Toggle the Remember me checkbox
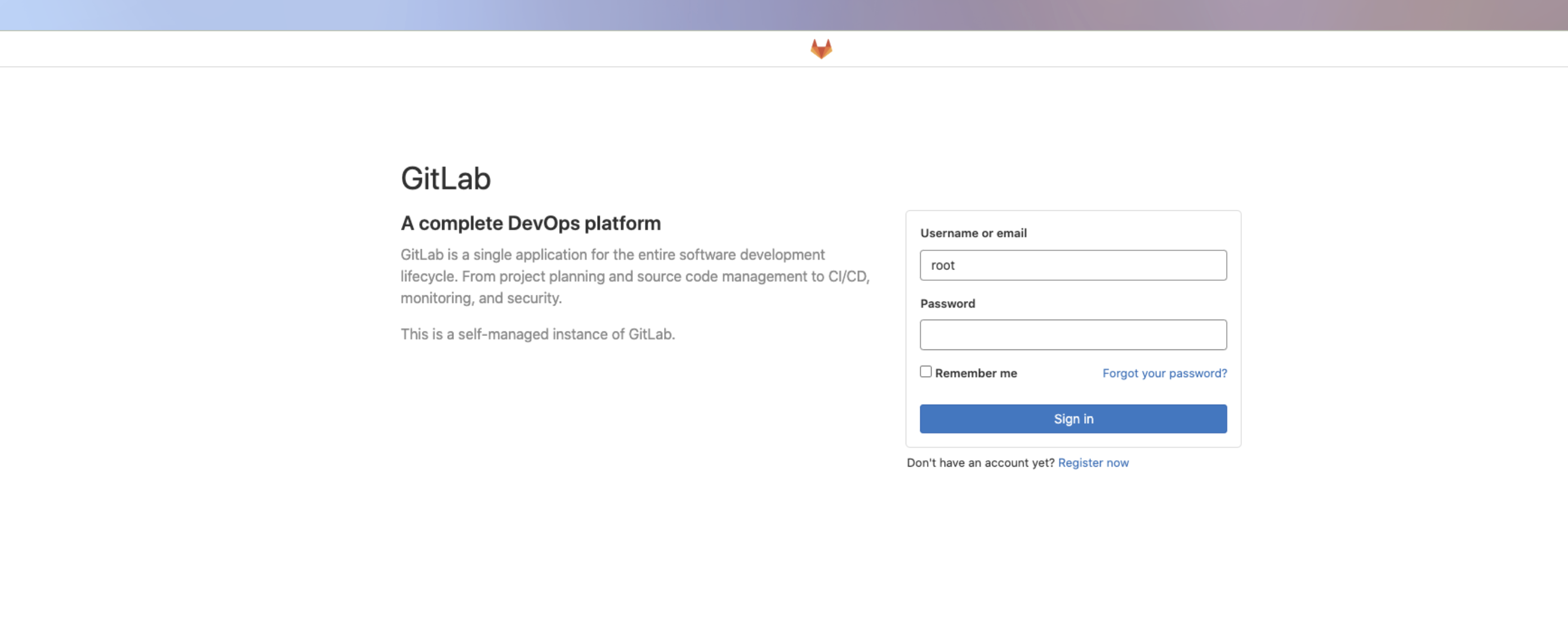This screenshot has width=1568, height=629. point(925,371)
